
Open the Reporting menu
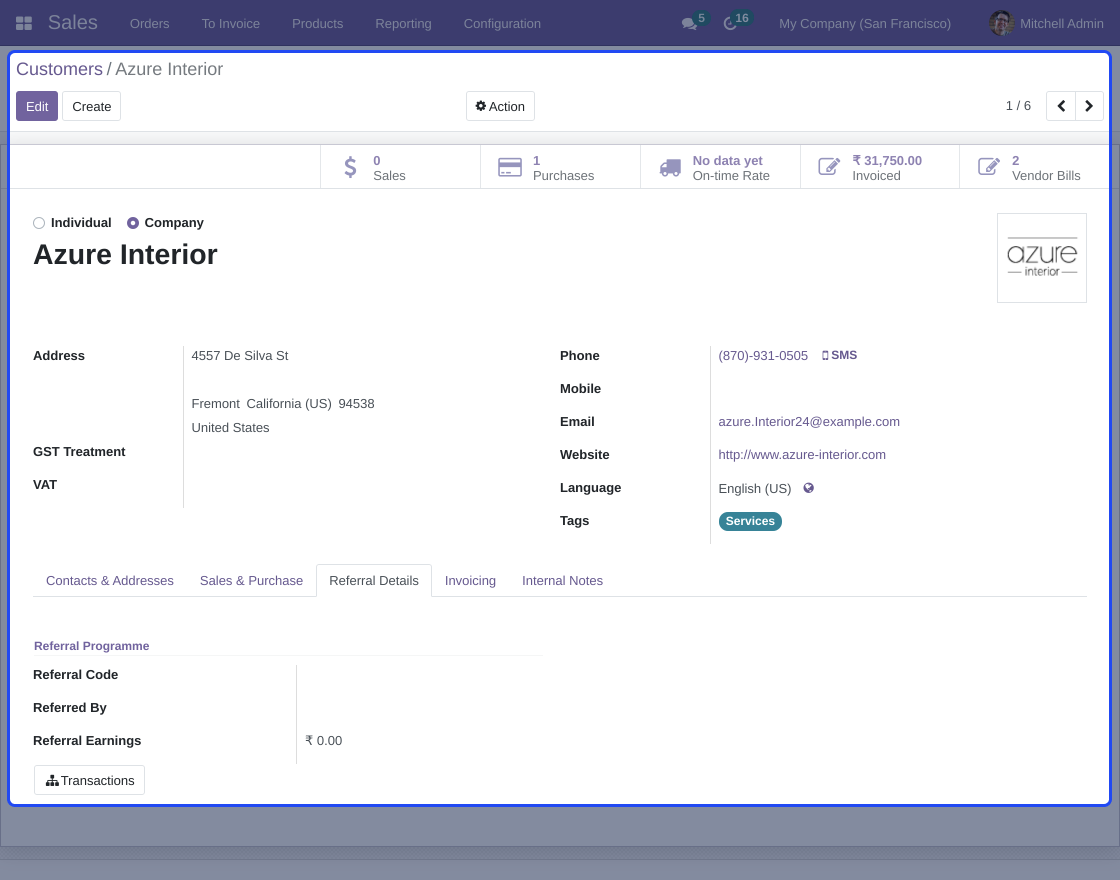click(x=404, y=24)
